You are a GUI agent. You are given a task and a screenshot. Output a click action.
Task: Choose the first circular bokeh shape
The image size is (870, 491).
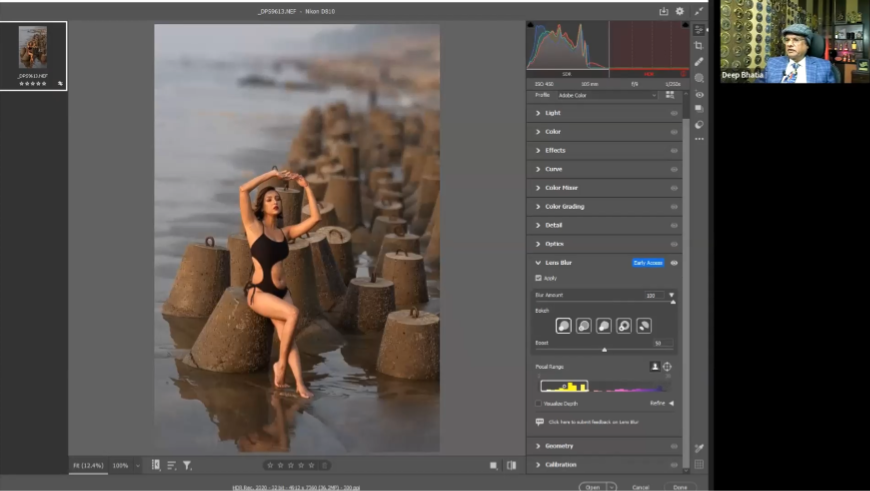pyautogui.click(x=564, y=325)
